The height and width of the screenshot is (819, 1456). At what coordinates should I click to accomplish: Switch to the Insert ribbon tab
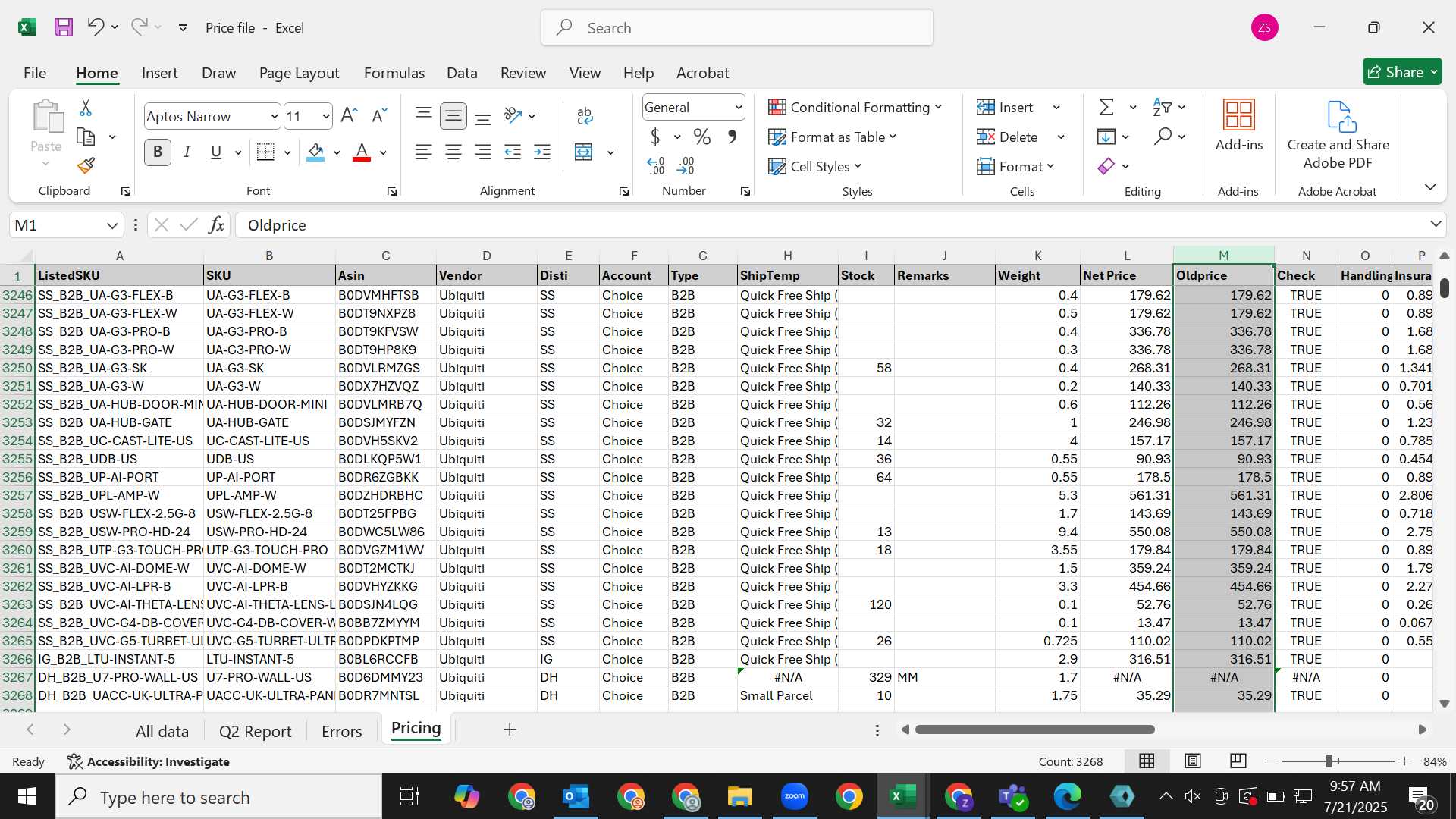[159, 73]
